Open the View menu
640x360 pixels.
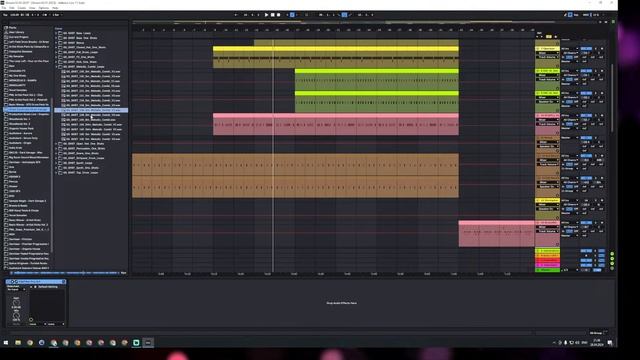coord(32,8)
